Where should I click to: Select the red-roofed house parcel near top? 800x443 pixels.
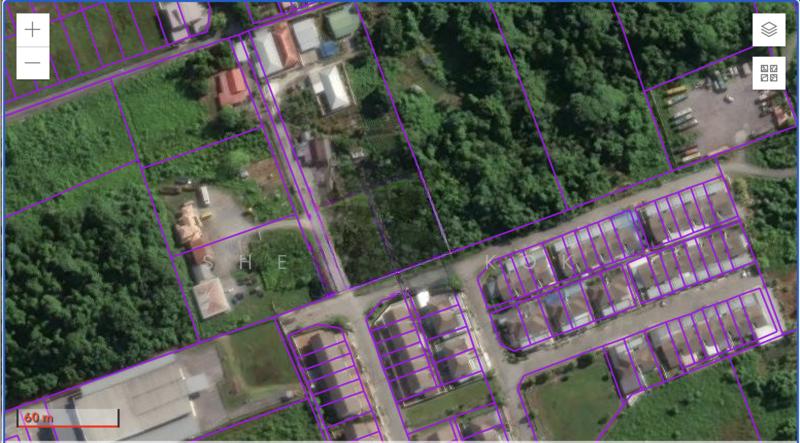pyautogui.click(x=231, y=87)
